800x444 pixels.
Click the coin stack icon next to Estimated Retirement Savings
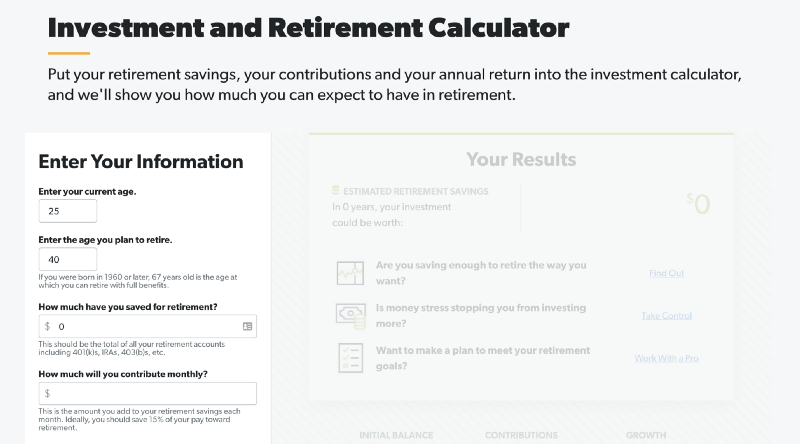pyautogui.click(x=335, y=190)
